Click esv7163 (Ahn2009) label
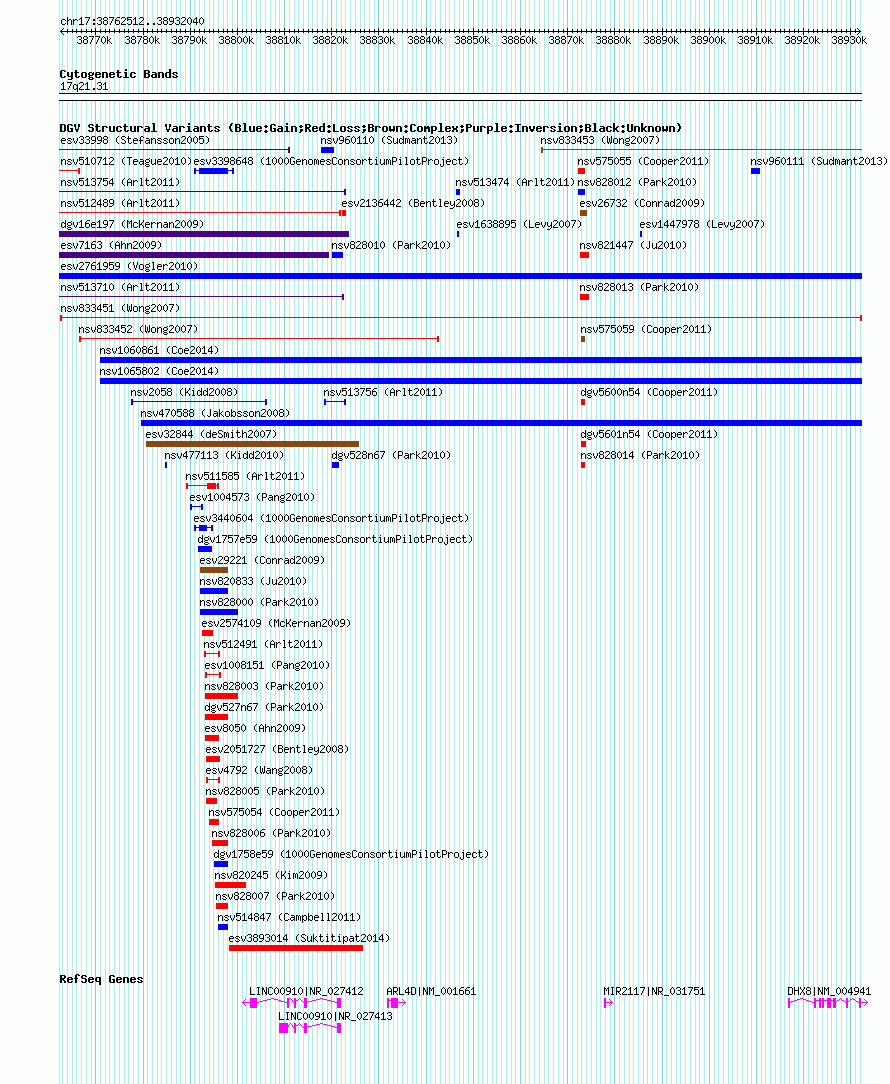The image size is (890, 1084). (x=111, y=245)
